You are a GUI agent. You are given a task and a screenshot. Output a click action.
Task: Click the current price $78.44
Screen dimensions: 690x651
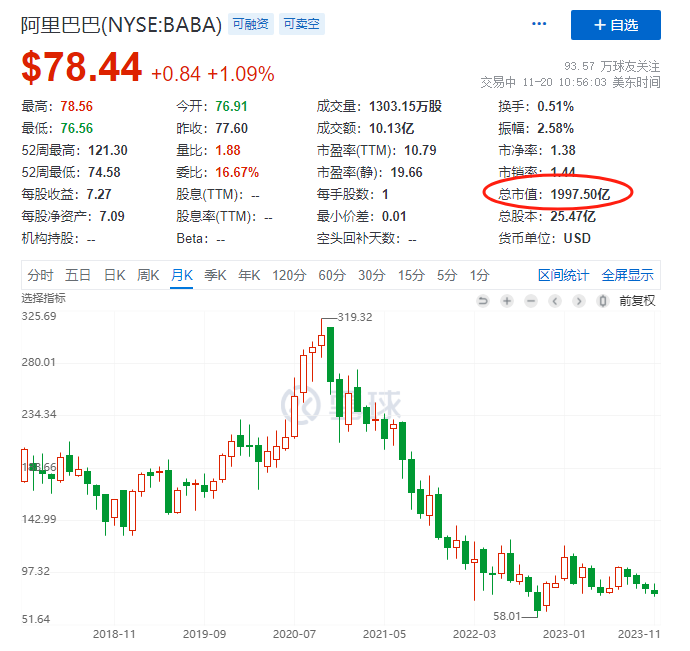point(81,67)
